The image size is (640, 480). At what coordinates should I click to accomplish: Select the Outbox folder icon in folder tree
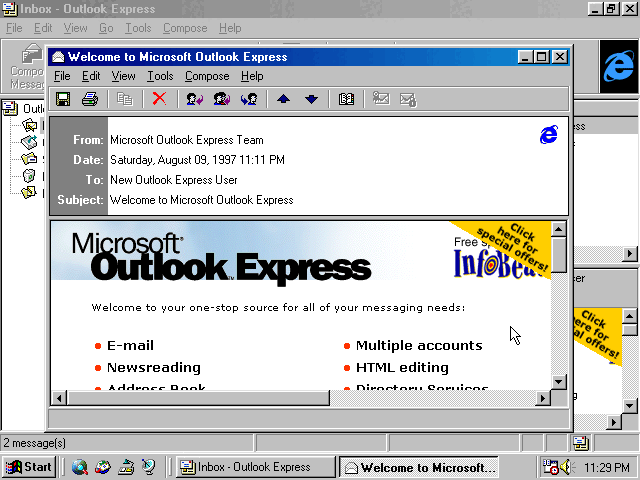(x=29, y=142)
